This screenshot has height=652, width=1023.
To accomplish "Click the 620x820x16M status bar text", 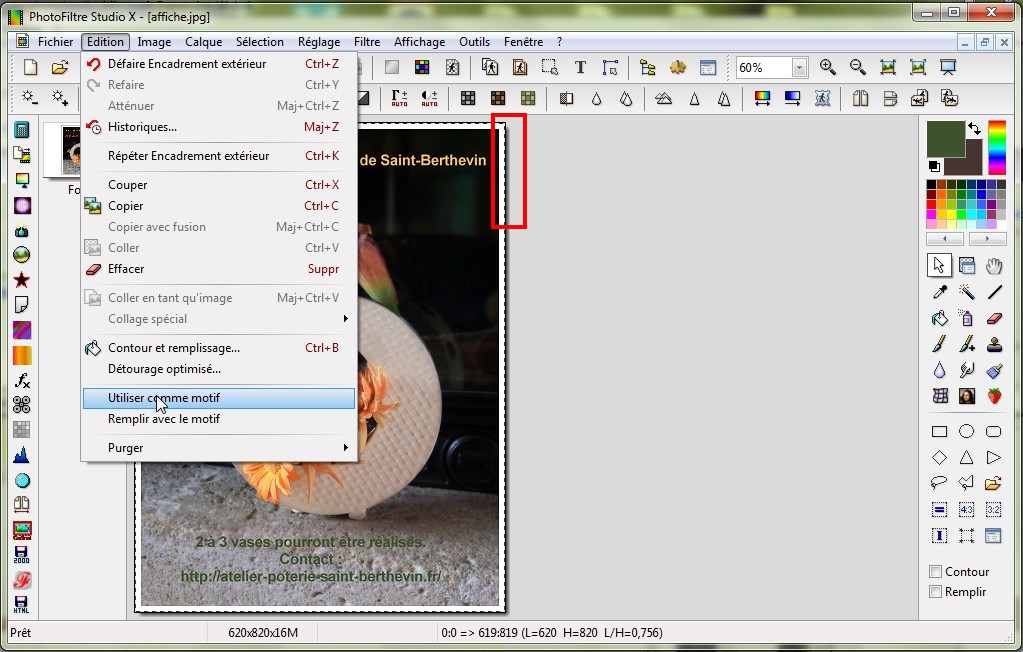I will (263, 632).
